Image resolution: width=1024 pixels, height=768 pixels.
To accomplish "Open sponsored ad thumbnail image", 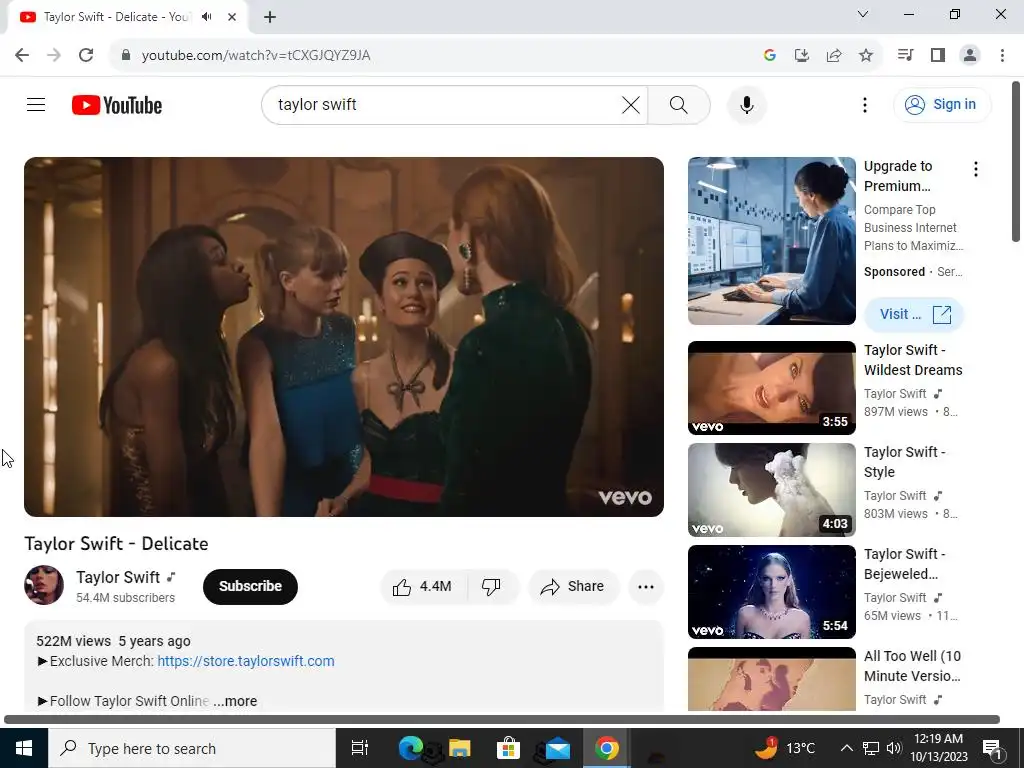I will (x=771, y=240).
